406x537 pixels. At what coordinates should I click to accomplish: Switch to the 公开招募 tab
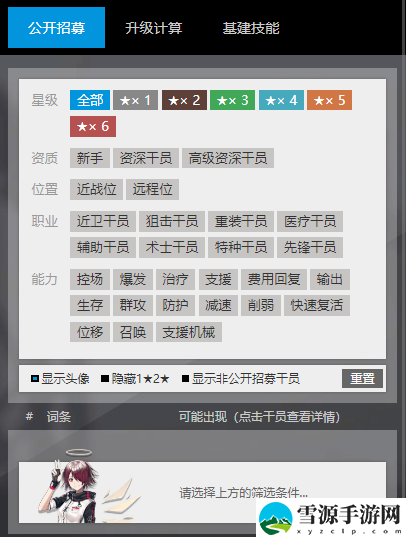[57, 27]
